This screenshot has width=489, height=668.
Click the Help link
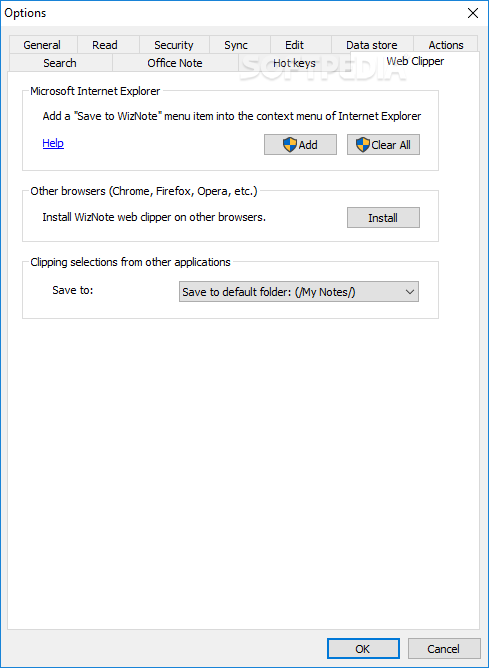coord(53,143)
